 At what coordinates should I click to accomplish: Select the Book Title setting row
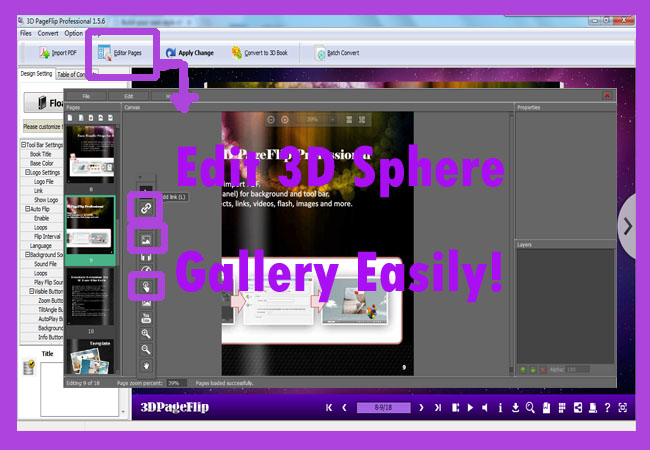tap(42, 154)
